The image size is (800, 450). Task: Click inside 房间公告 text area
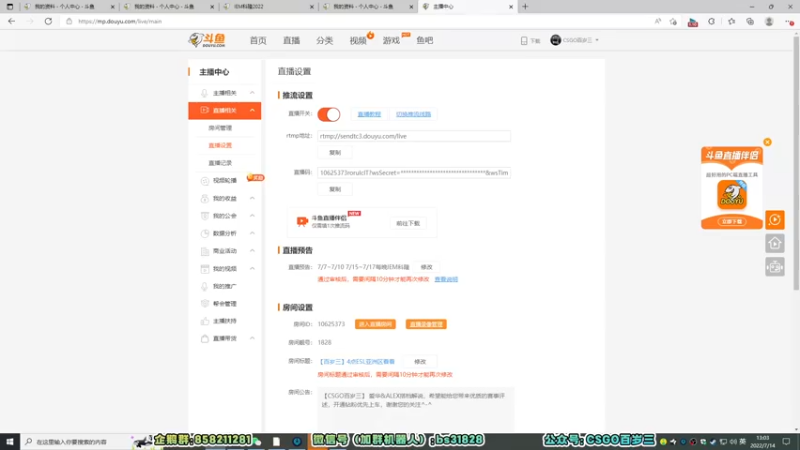[415, 408]
